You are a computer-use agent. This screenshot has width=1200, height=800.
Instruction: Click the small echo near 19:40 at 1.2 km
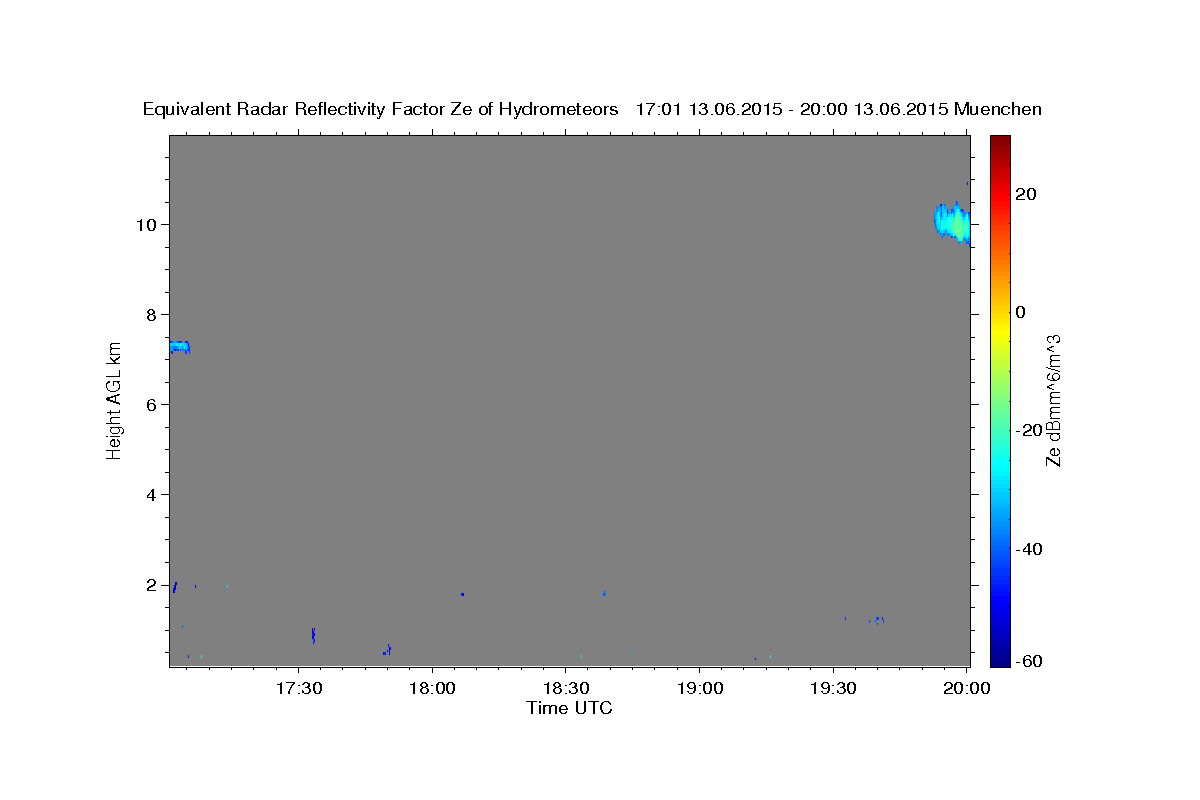click(878, 620)
